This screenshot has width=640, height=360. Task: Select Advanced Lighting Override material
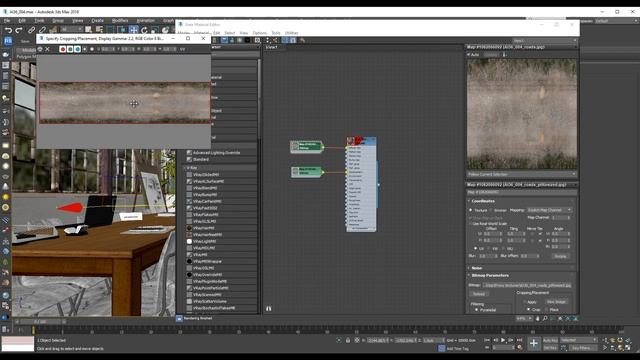coord(221,153)
